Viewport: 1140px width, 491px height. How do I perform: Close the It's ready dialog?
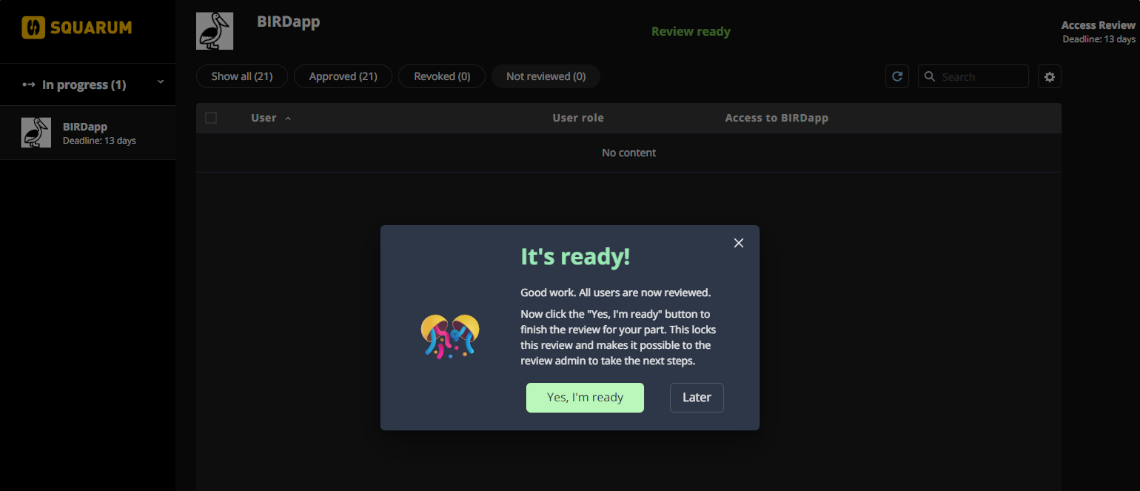739,243
